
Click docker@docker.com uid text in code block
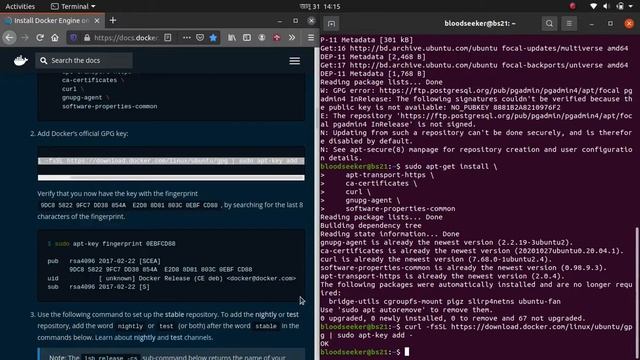pyautogui.click(x=261, y=278)
